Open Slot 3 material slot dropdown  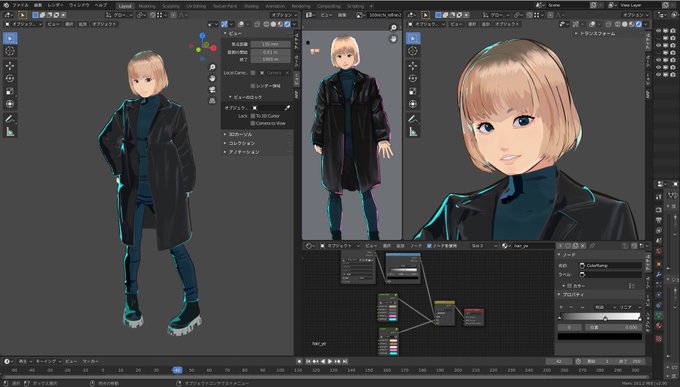483,246
